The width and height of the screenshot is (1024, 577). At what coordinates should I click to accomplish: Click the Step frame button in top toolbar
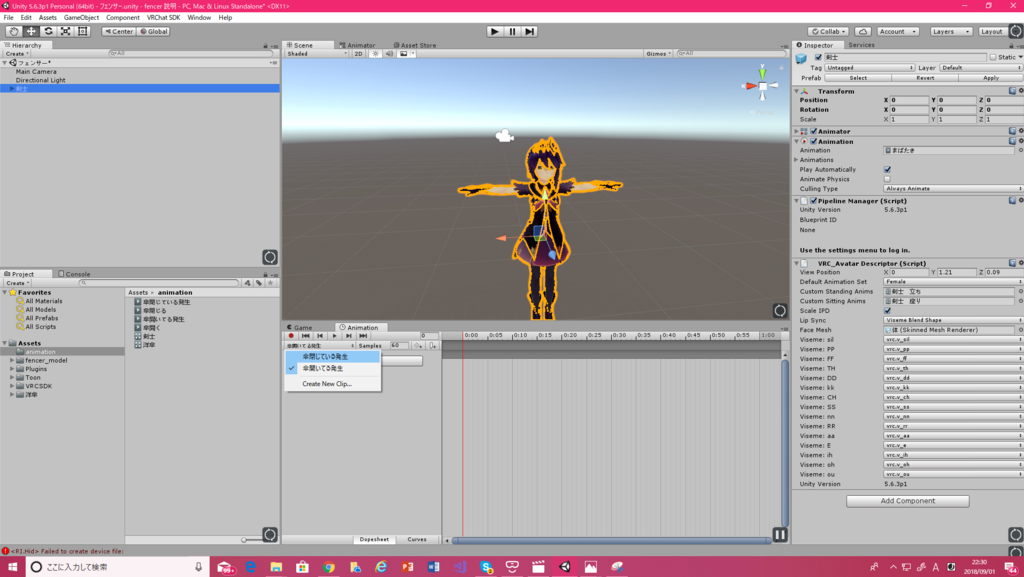tap(530, 31)
